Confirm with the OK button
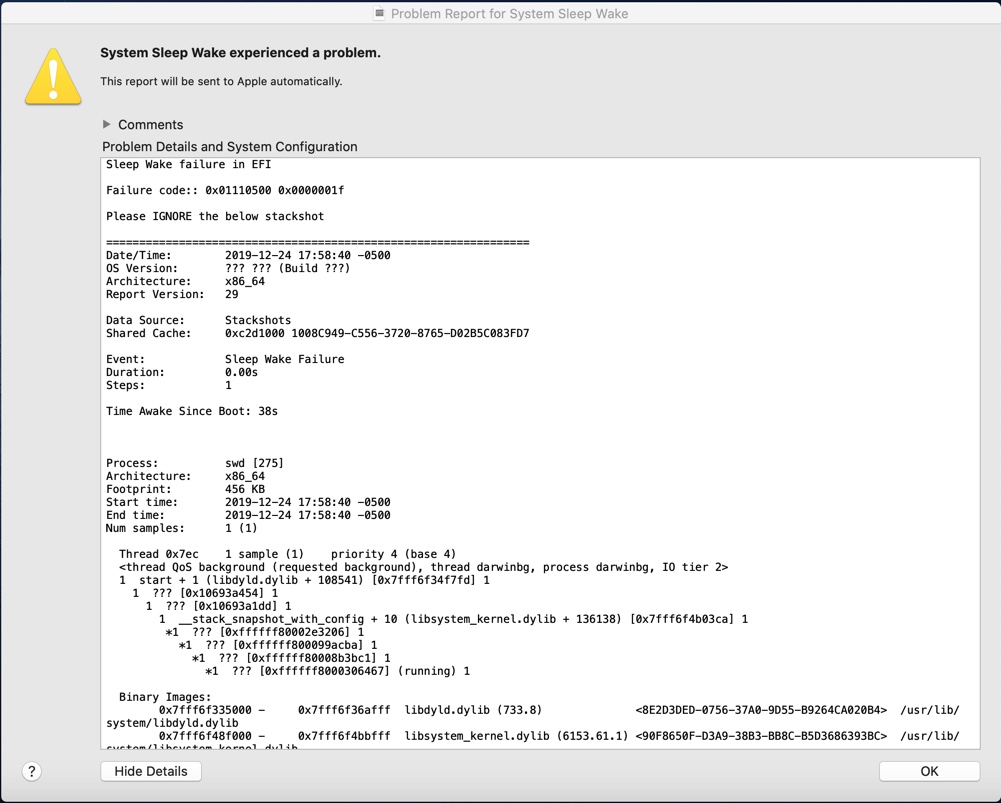 [929, 771]
